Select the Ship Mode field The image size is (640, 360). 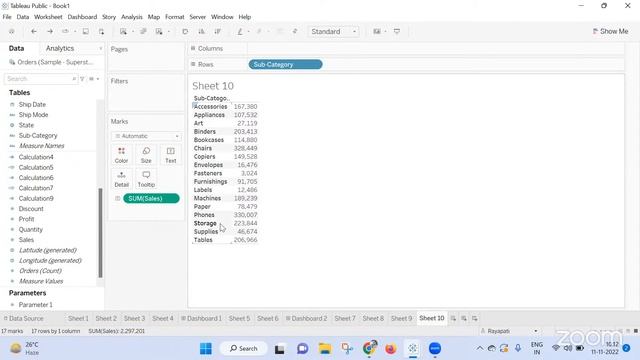[x=33, y=115]
